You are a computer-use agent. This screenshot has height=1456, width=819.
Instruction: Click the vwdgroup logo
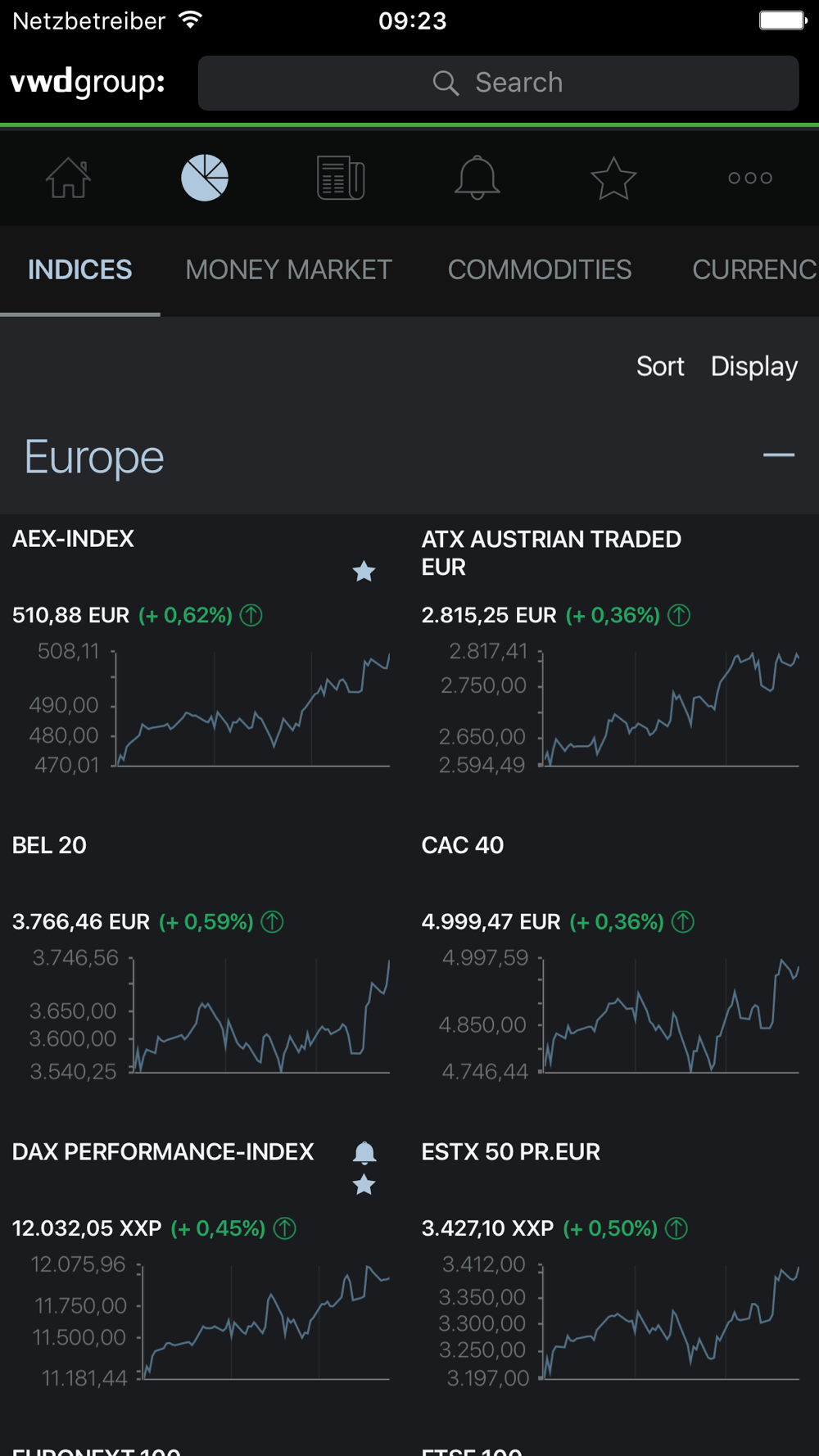point(88,83)
